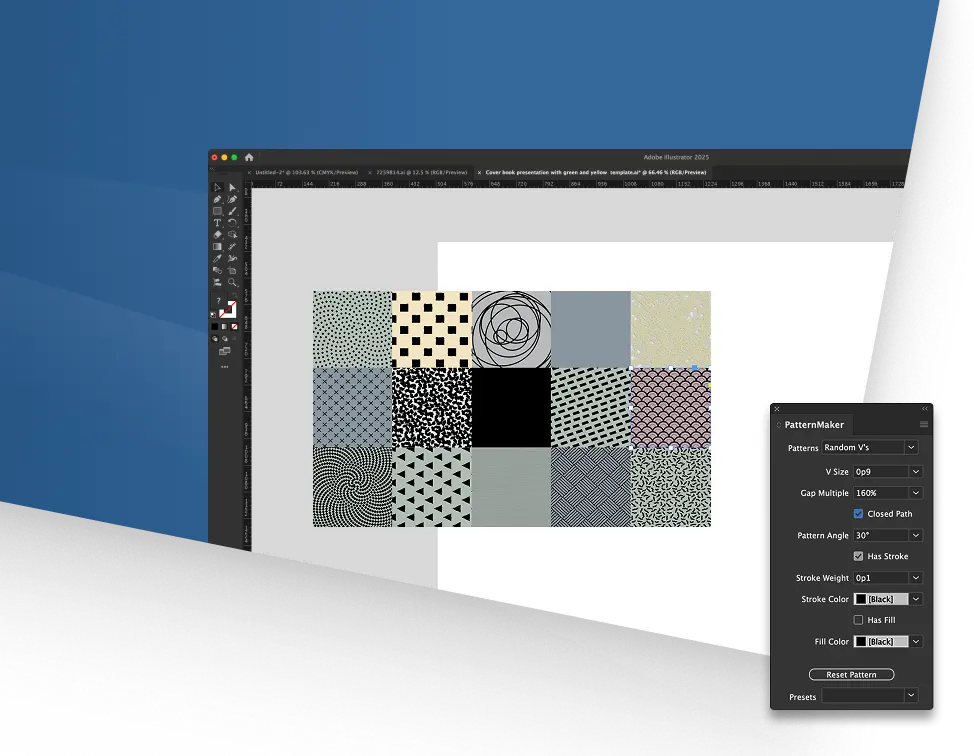Viewport: 974px width, 756px height.
Task: Set paint mode to None
Action: [234, 326]
